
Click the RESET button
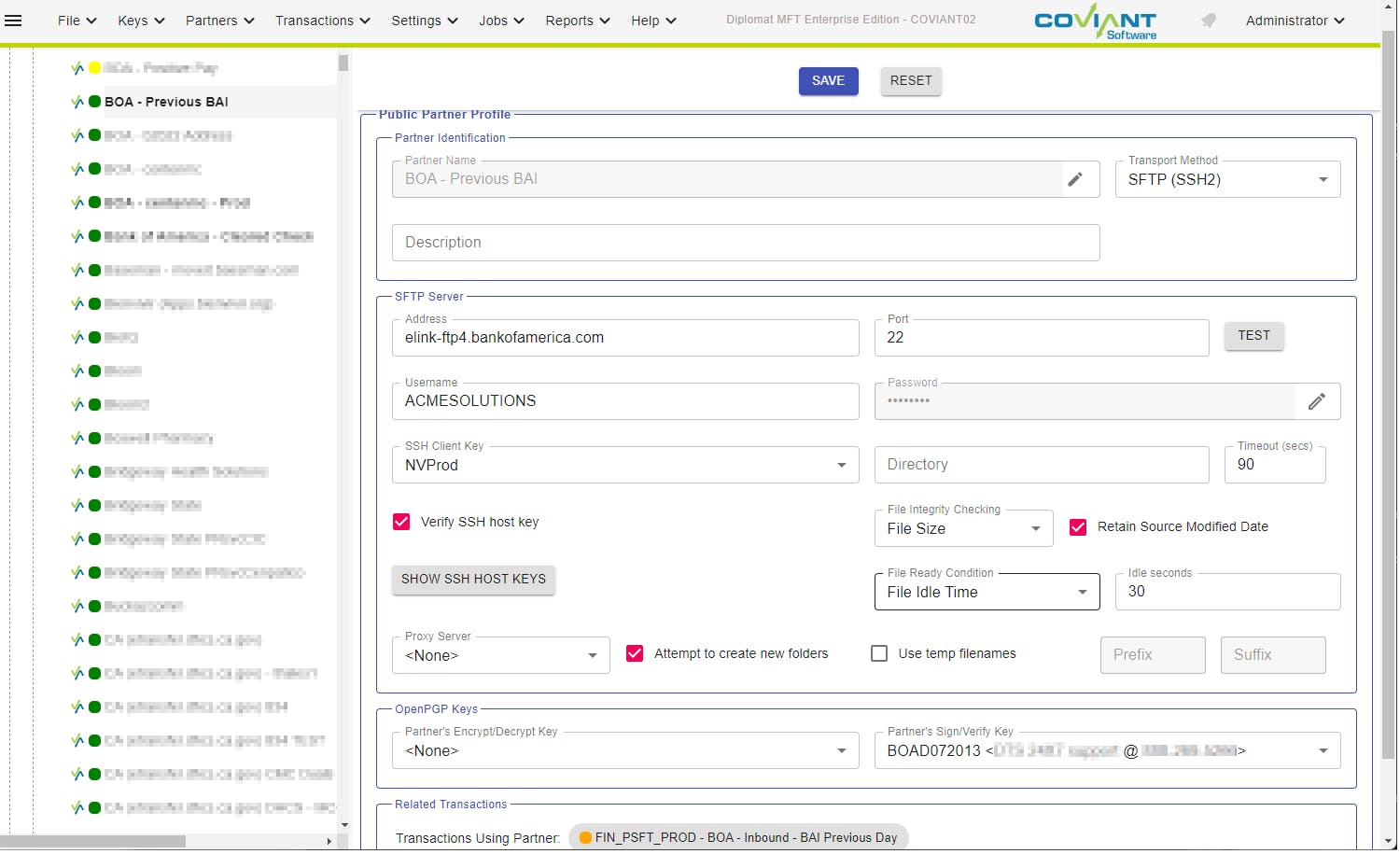[x=911, y=81]
